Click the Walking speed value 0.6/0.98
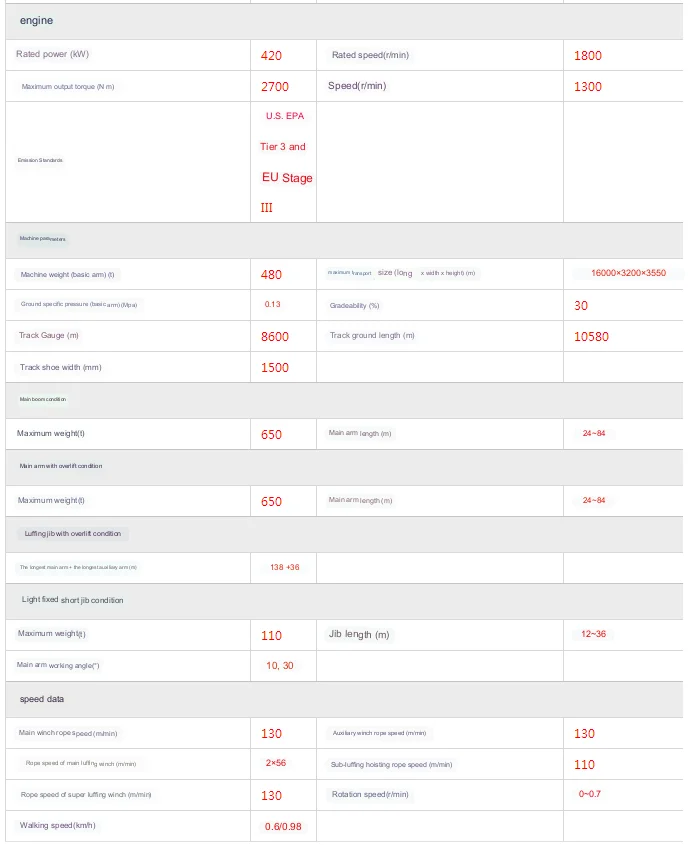Image resolution: width=692 pixels, height=849 pixels. click(285, 826)
